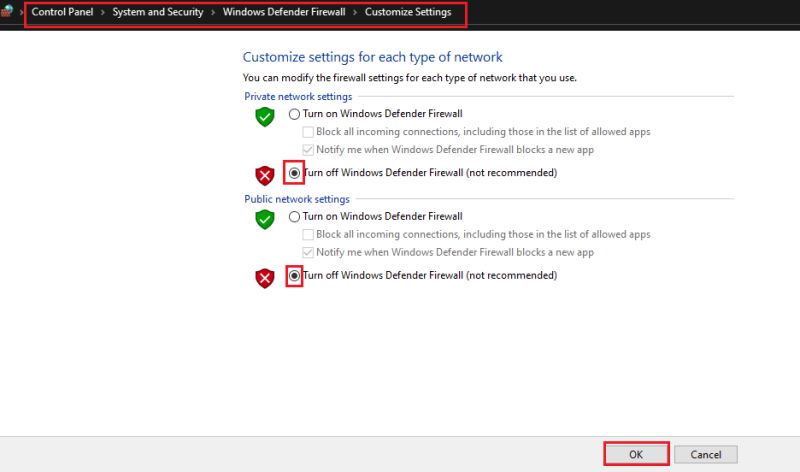This screenshot has height=472, width=800.
Task: Click the address bar firewall globe icon
Action: coord(7,11)
